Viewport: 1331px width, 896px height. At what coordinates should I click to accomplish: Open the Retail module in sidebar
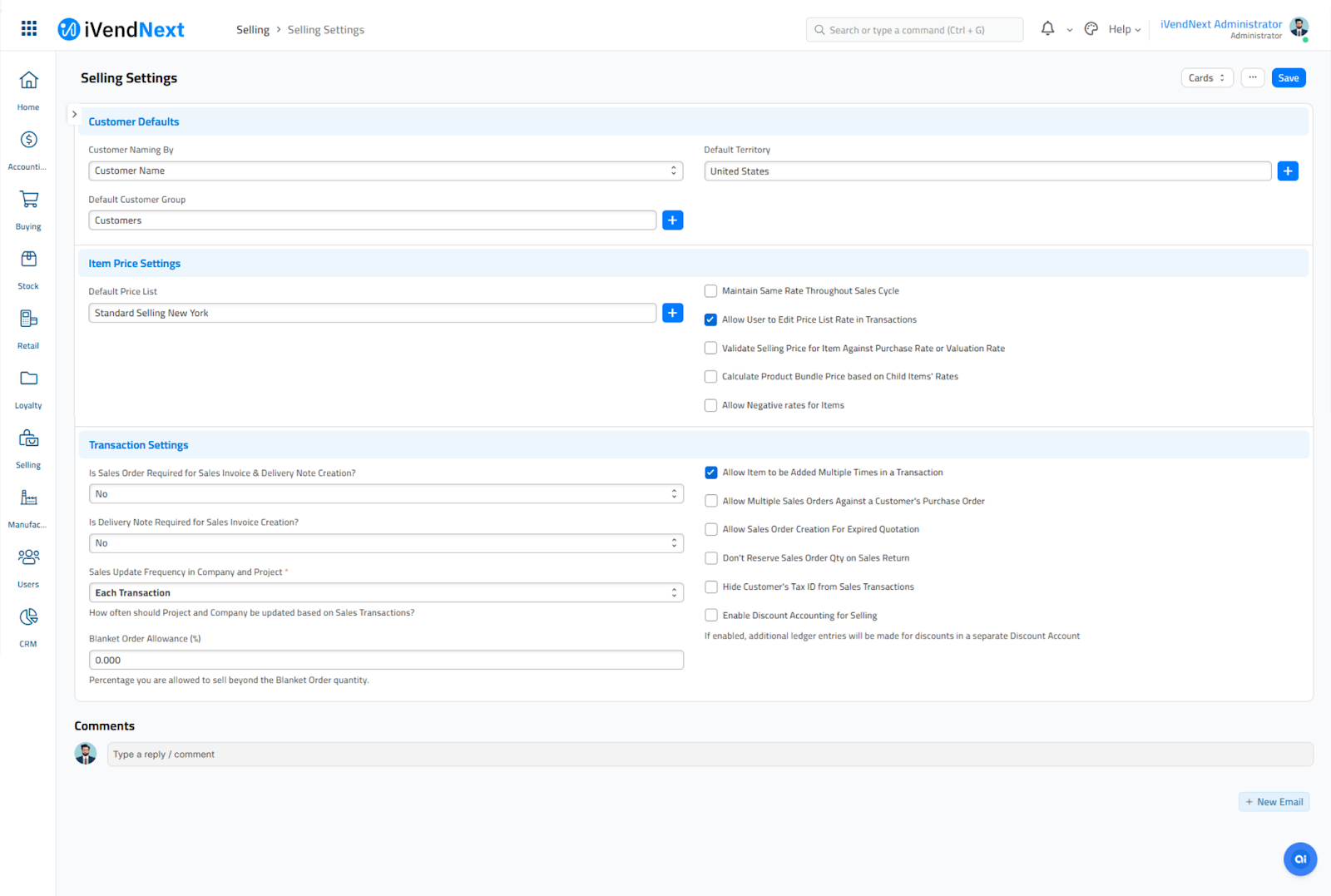[x=28, y=319]
